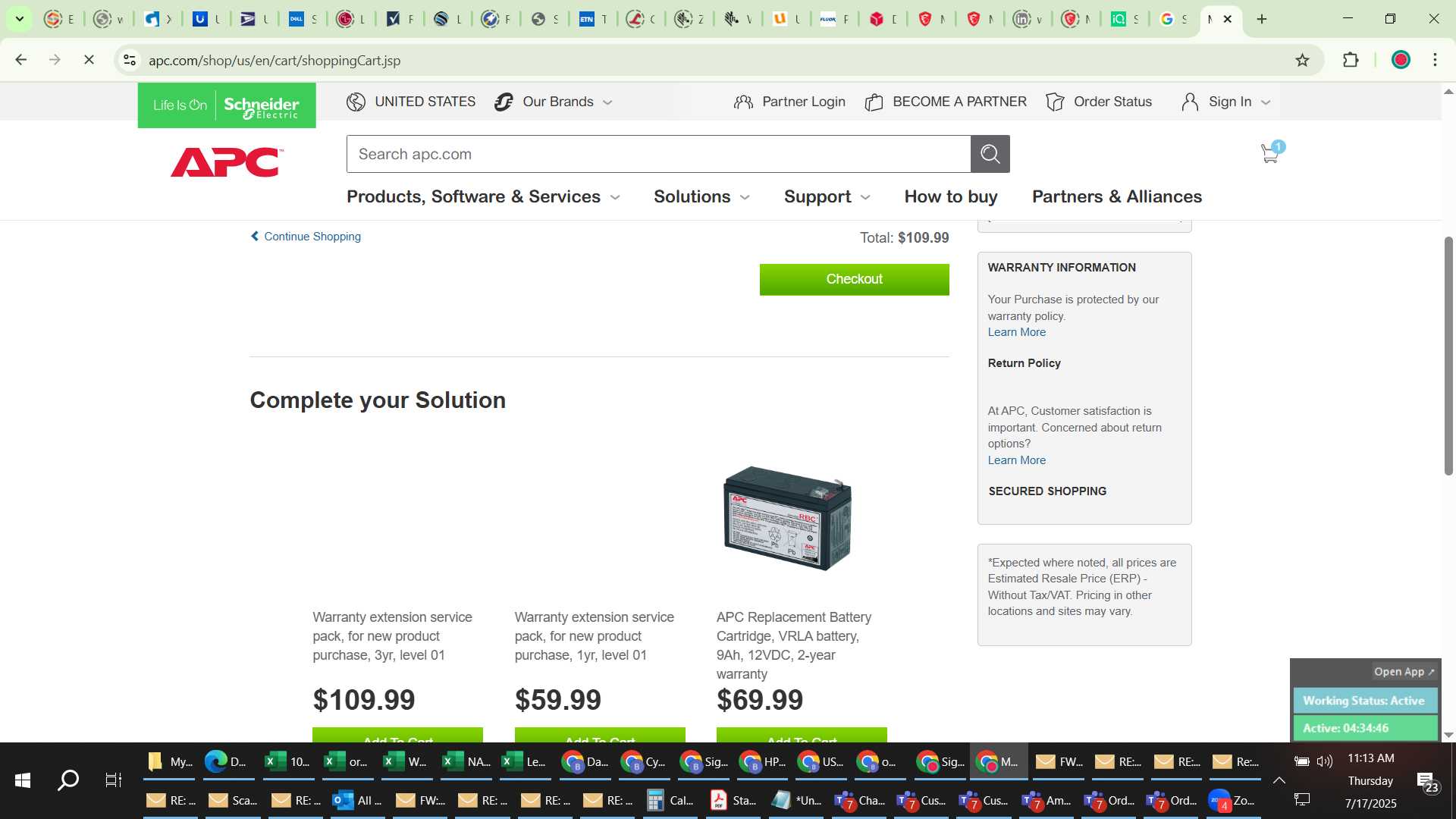1456x819 pixels.
Task: Click the APC Replacement Battery Cartridge image
Action: [789, 518]
